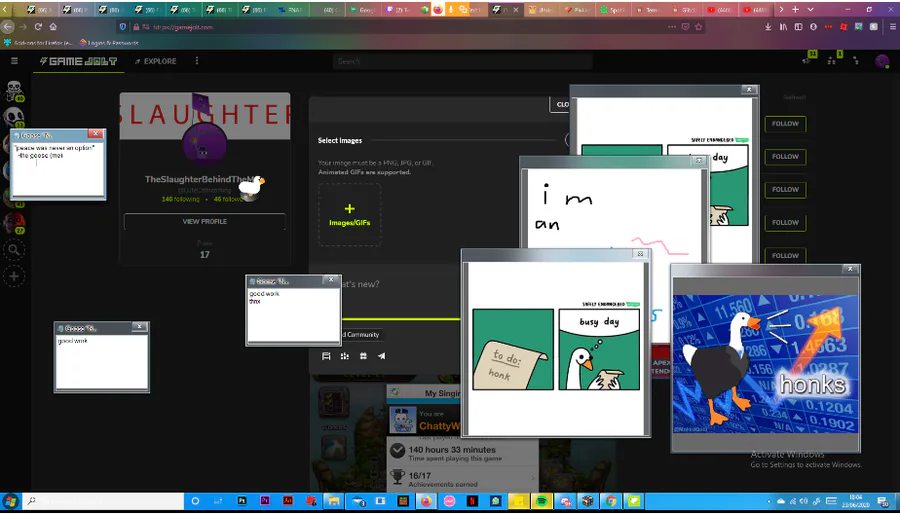
Task: Open friends icon with badge 1
Action: tap(832, 60)
